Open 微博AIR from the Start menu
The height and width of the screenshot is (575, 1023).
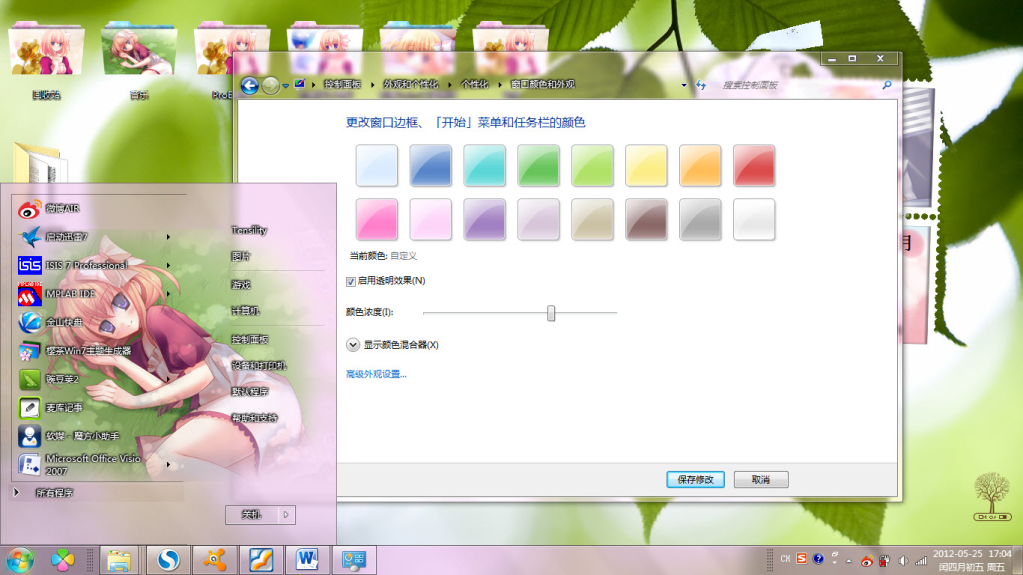62,208
